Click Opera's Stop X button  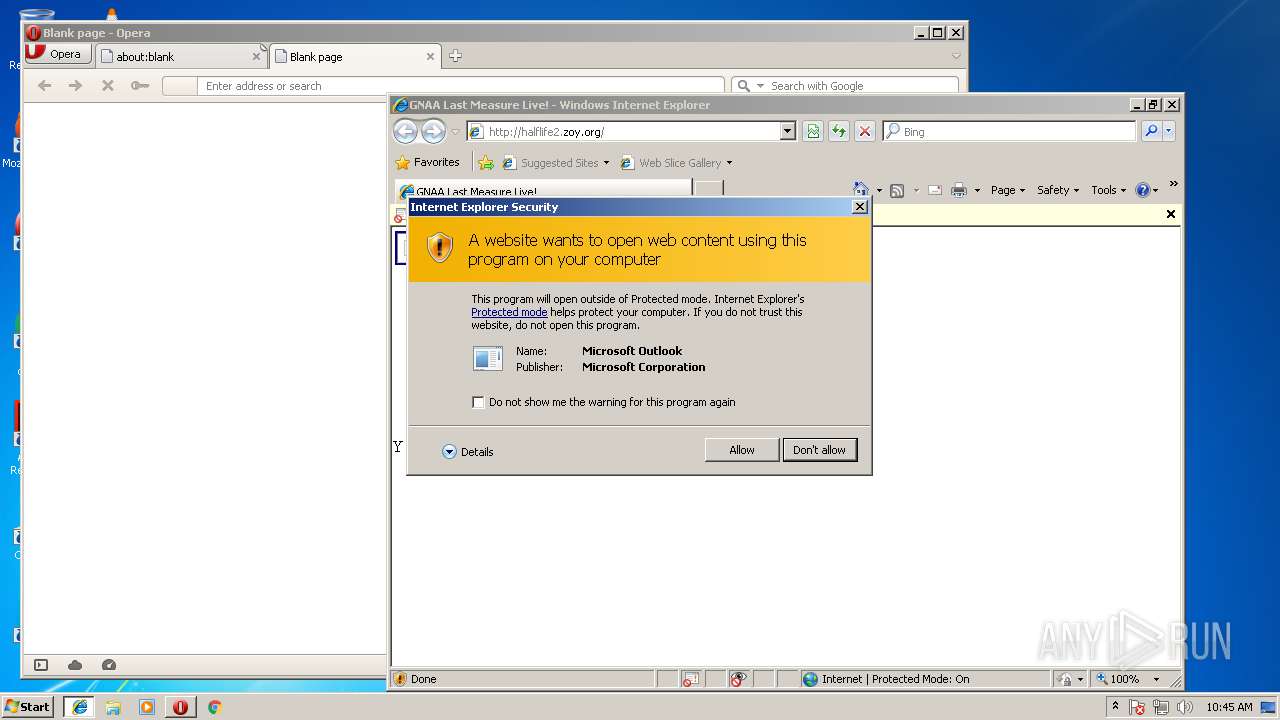pyautogui.click(x=108, y=86)
